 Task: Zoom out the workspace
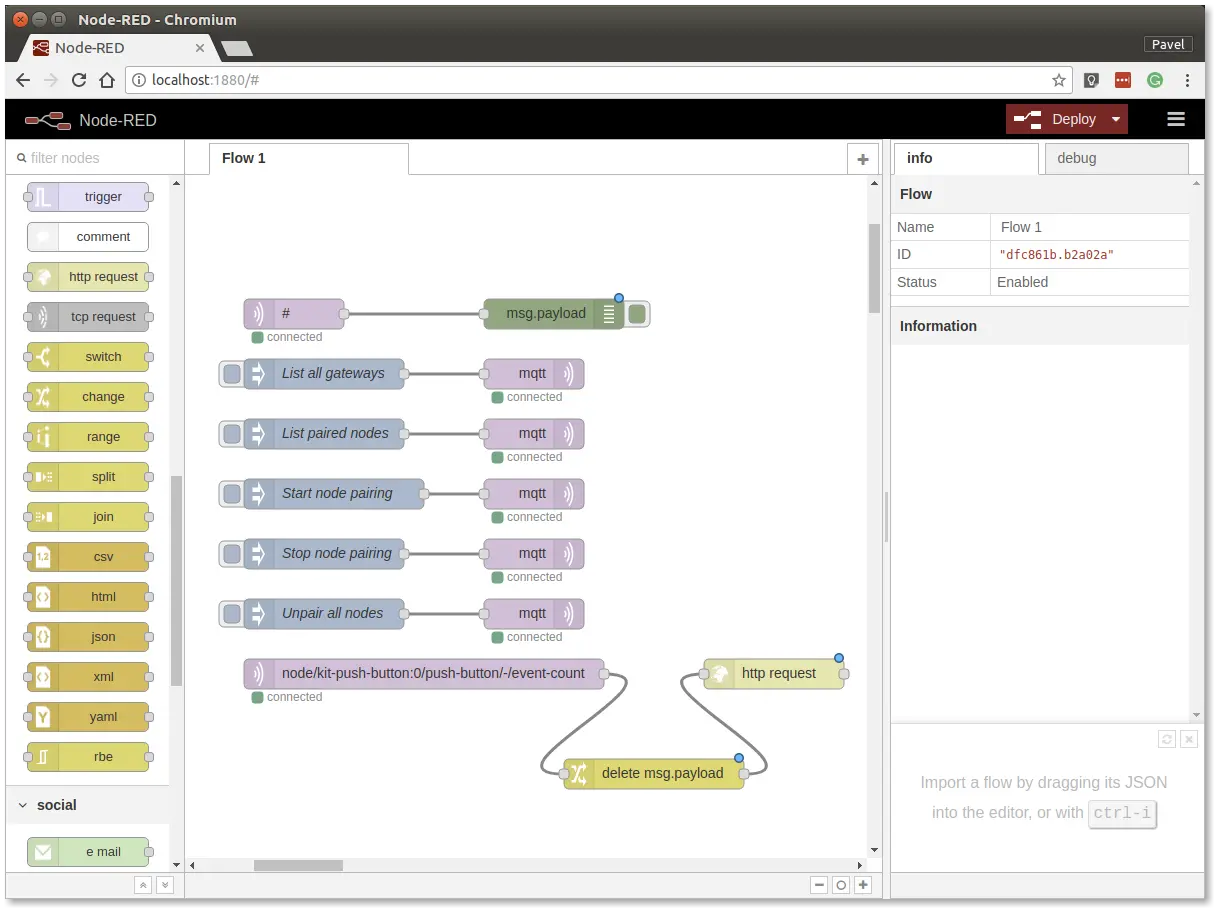[819, 885]
